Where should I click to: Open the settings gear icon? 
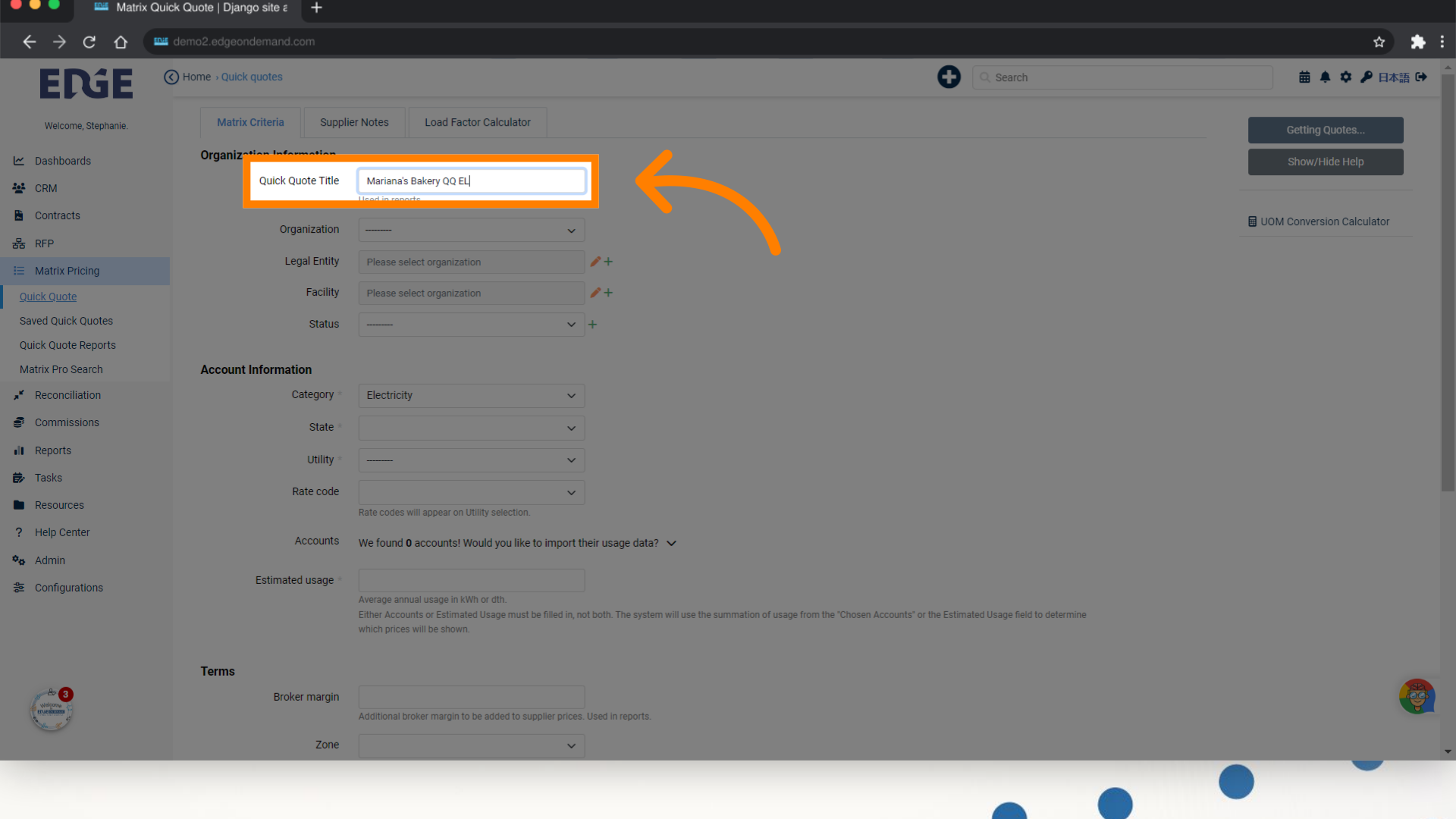(1345, 77)
